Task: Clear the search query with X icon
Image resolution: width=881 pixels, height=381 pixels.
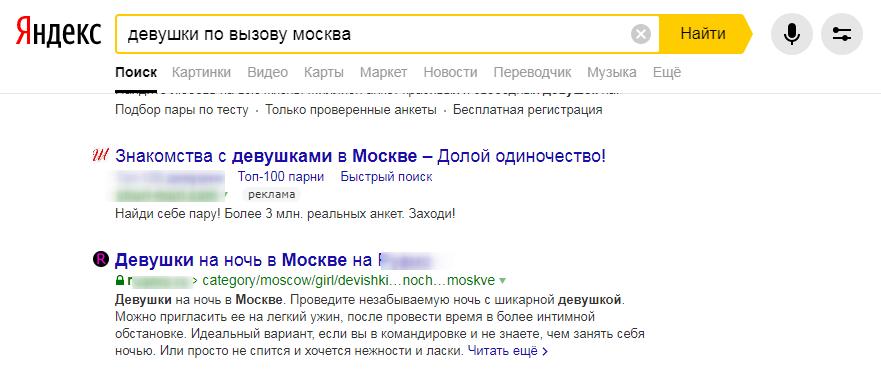Action: (x=641, y=34)
